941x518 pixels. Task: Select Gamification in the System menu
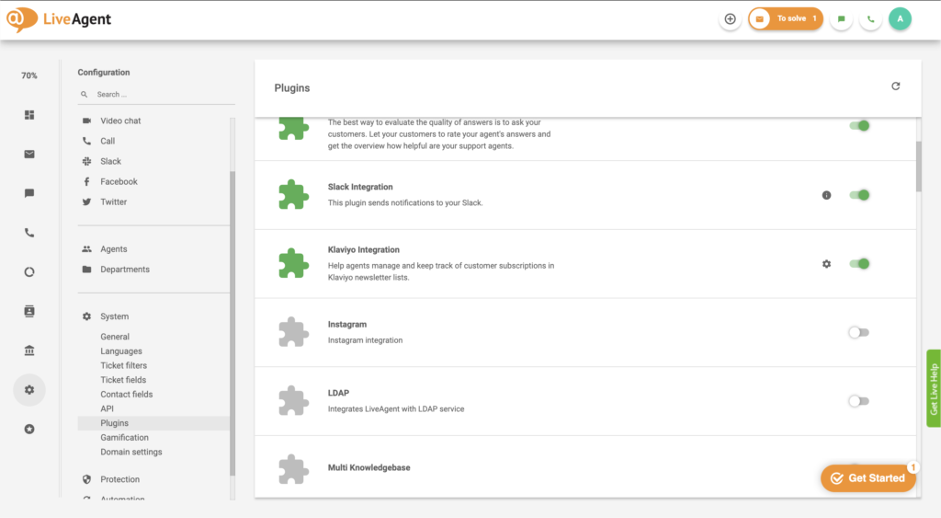124,438
